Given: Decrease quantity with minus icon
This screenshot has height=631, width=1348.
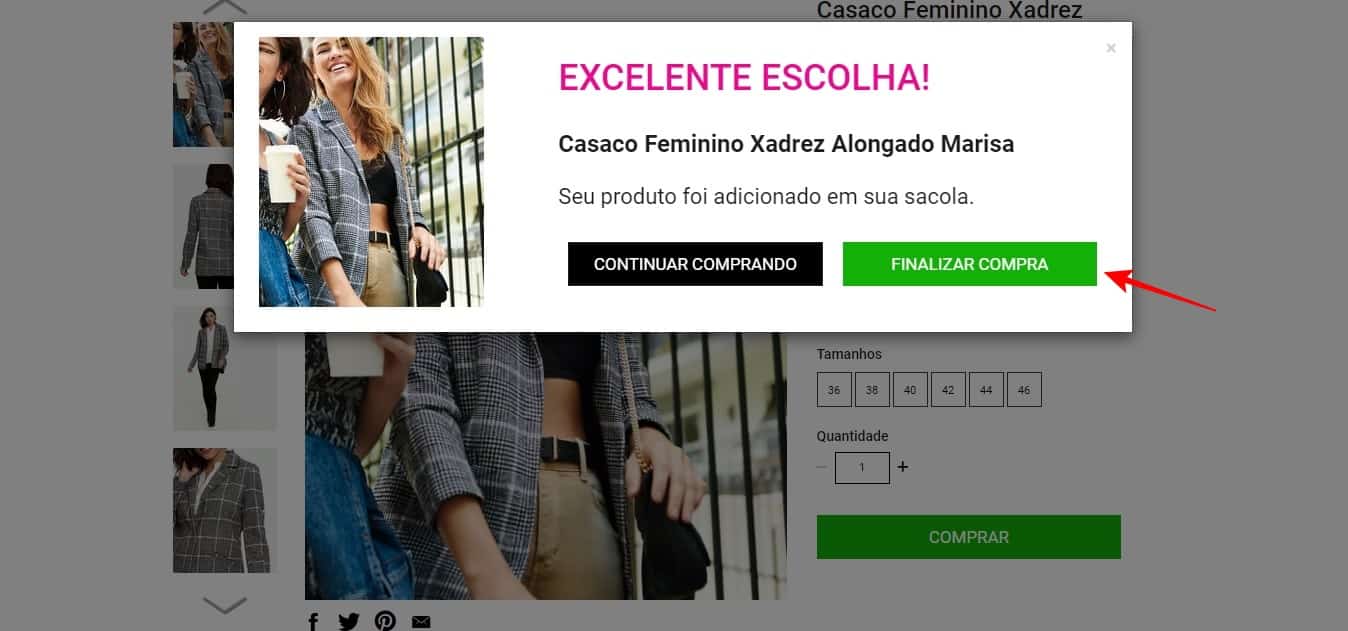Looking at the screenshot, I should (821, 467).
